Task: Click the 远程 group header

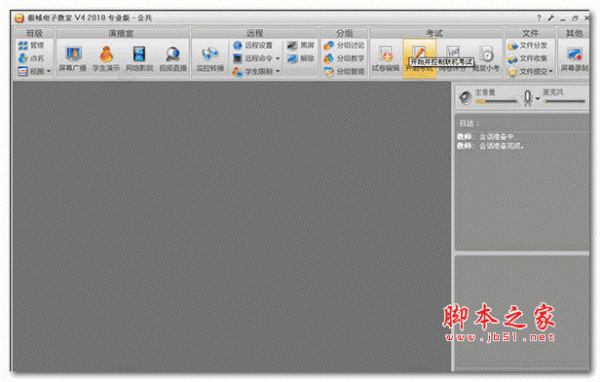Action: pos(255,33)
